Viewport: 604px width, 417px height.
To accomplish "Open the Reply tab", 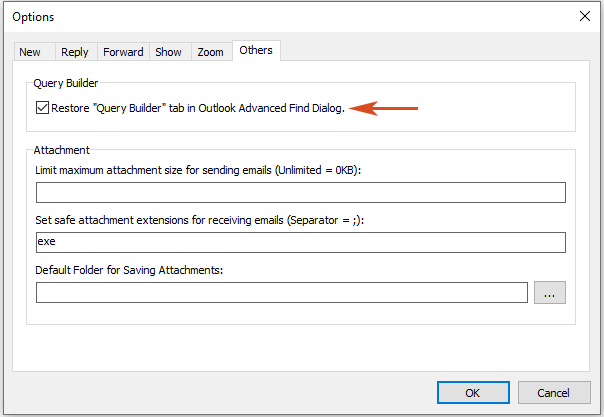I will tap(74, 52).
